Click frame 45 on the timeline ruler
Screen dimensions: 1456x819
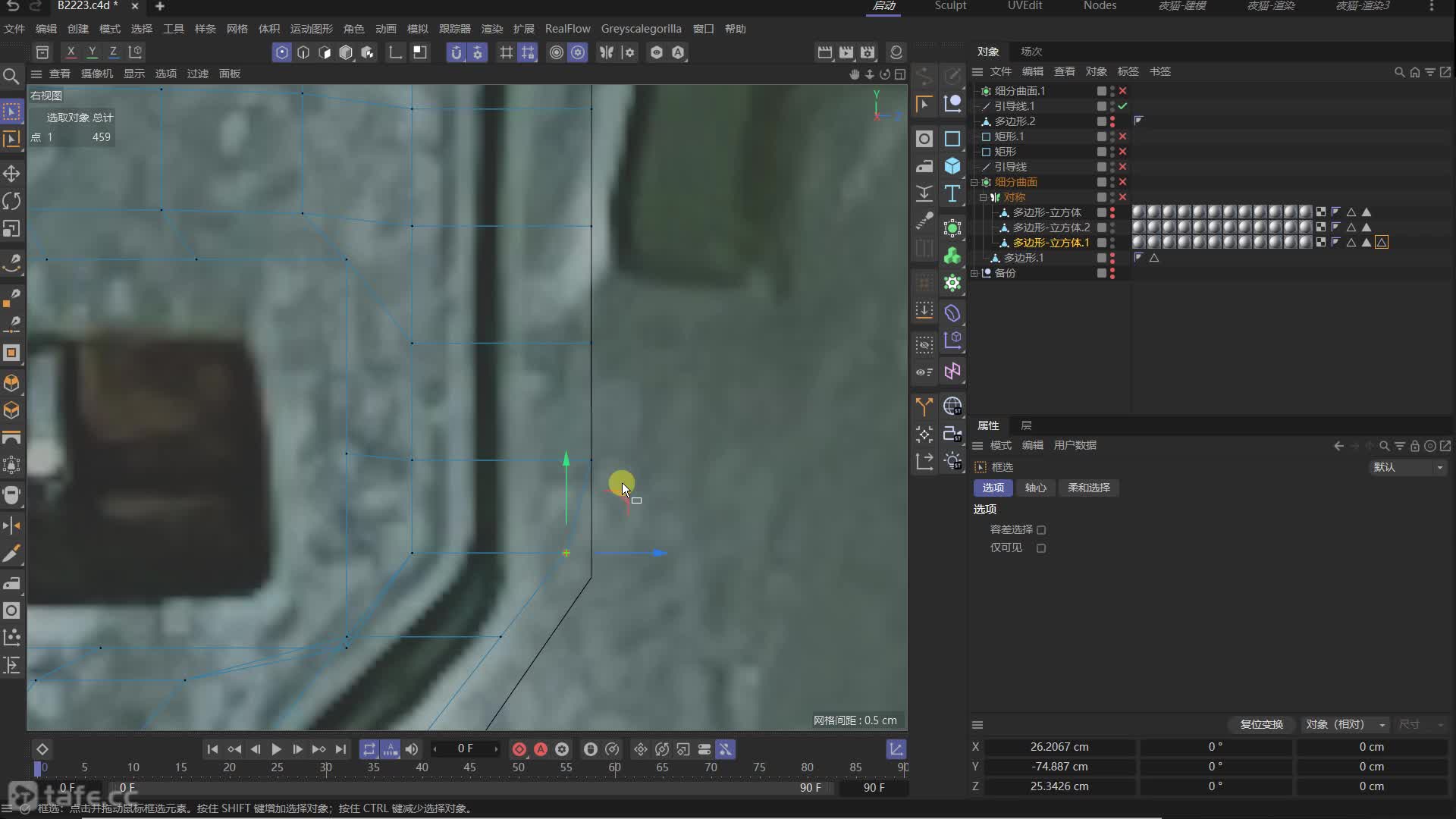click(x=469, y=767)
